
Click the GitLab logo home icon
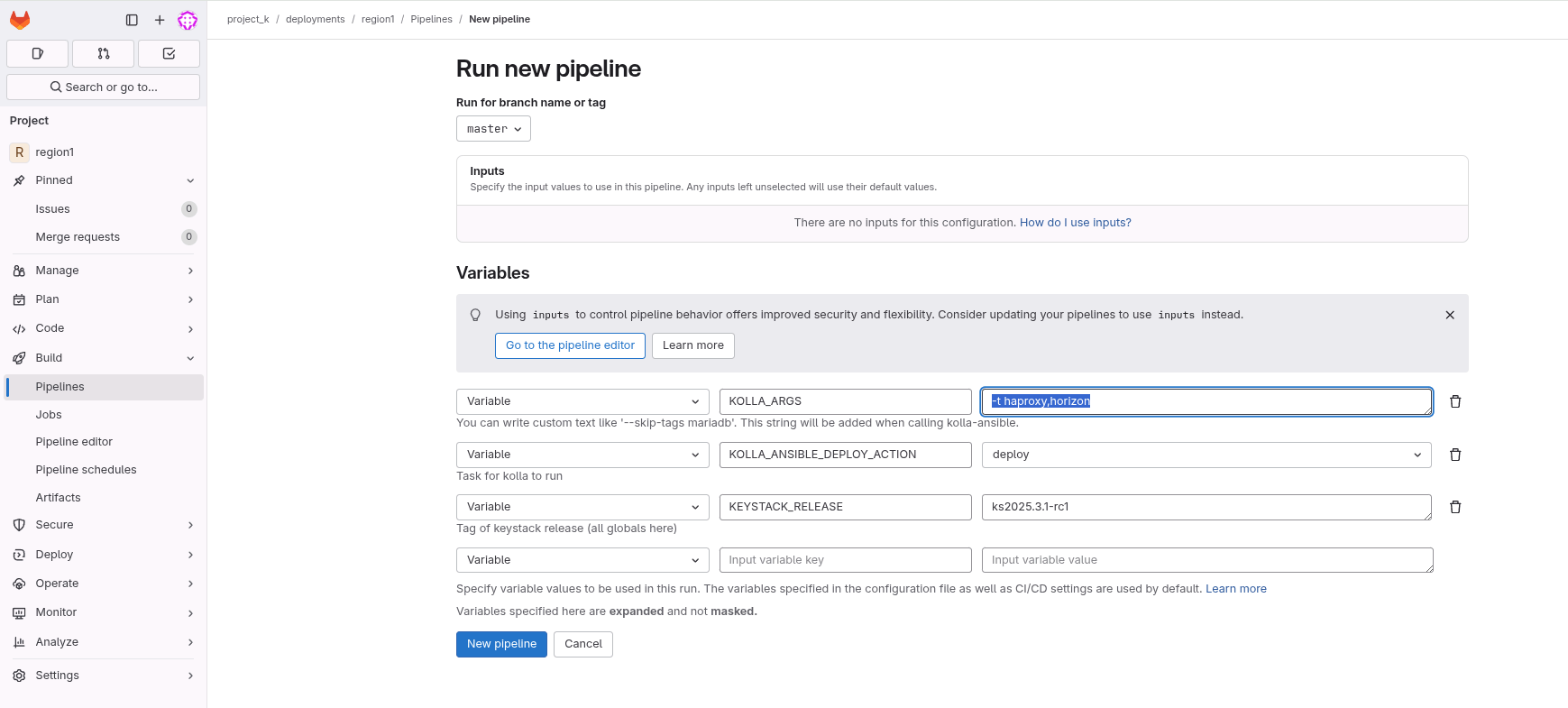point(20,20)
